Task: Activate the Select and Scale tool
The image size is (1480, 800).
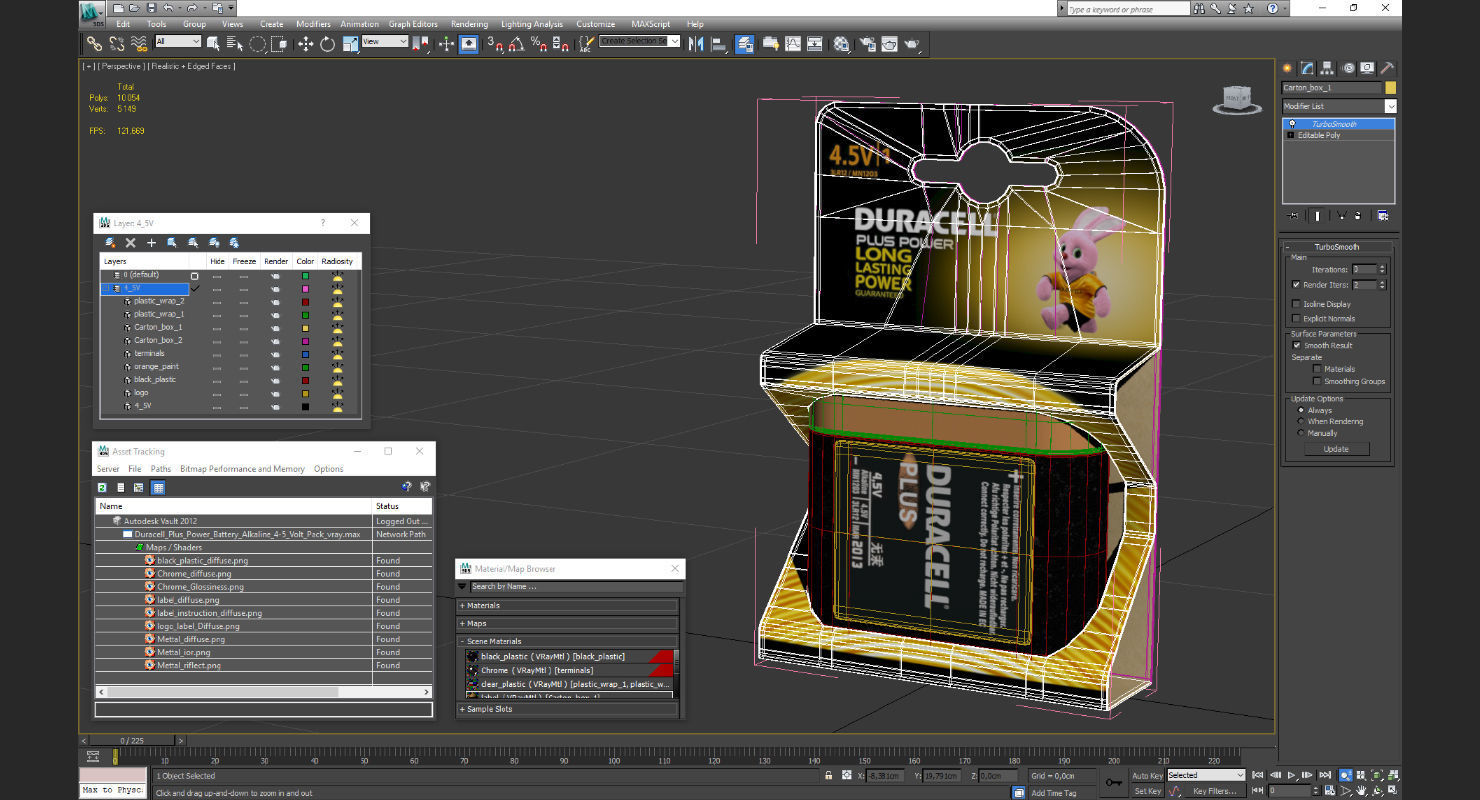Action: [x=350, y=43]
